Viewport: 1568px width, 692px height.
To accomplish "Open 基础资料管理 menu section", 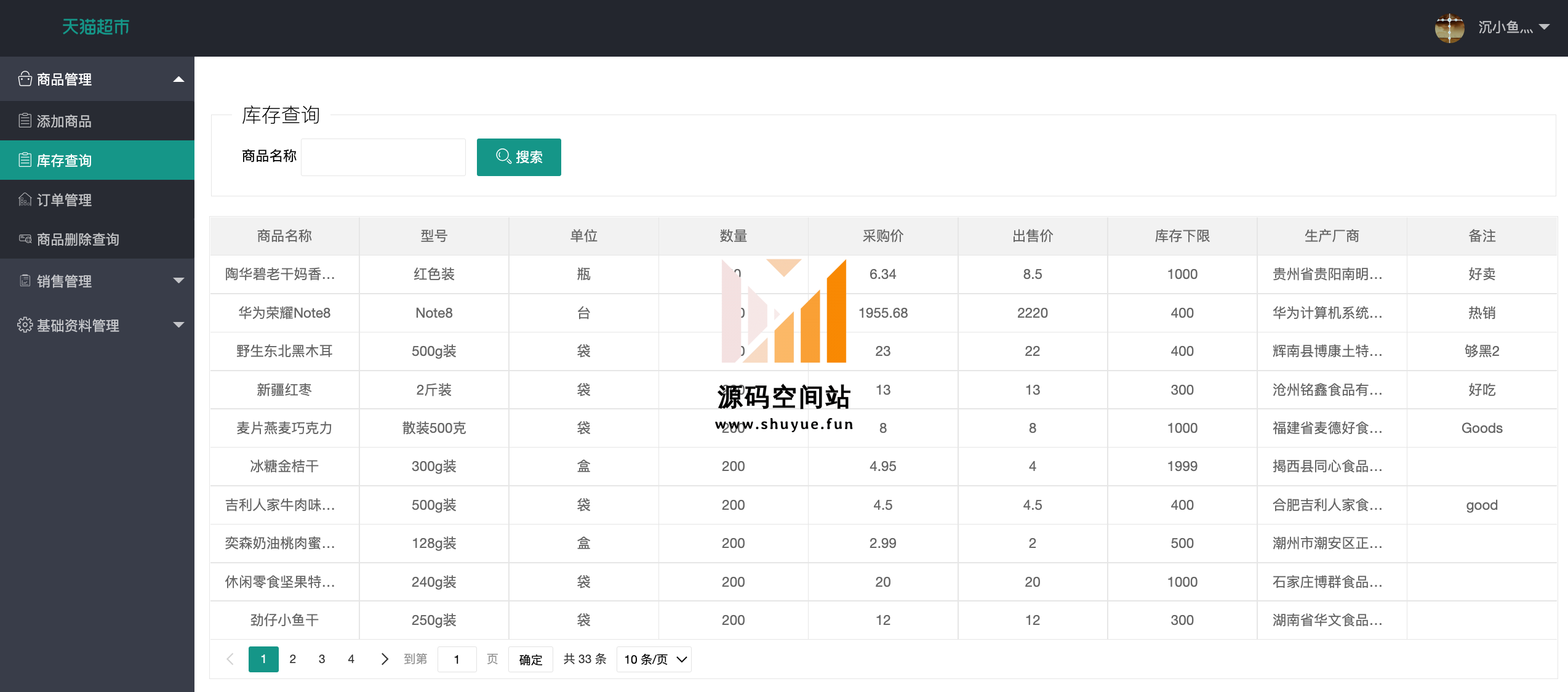I will click(x=97, y=325).
